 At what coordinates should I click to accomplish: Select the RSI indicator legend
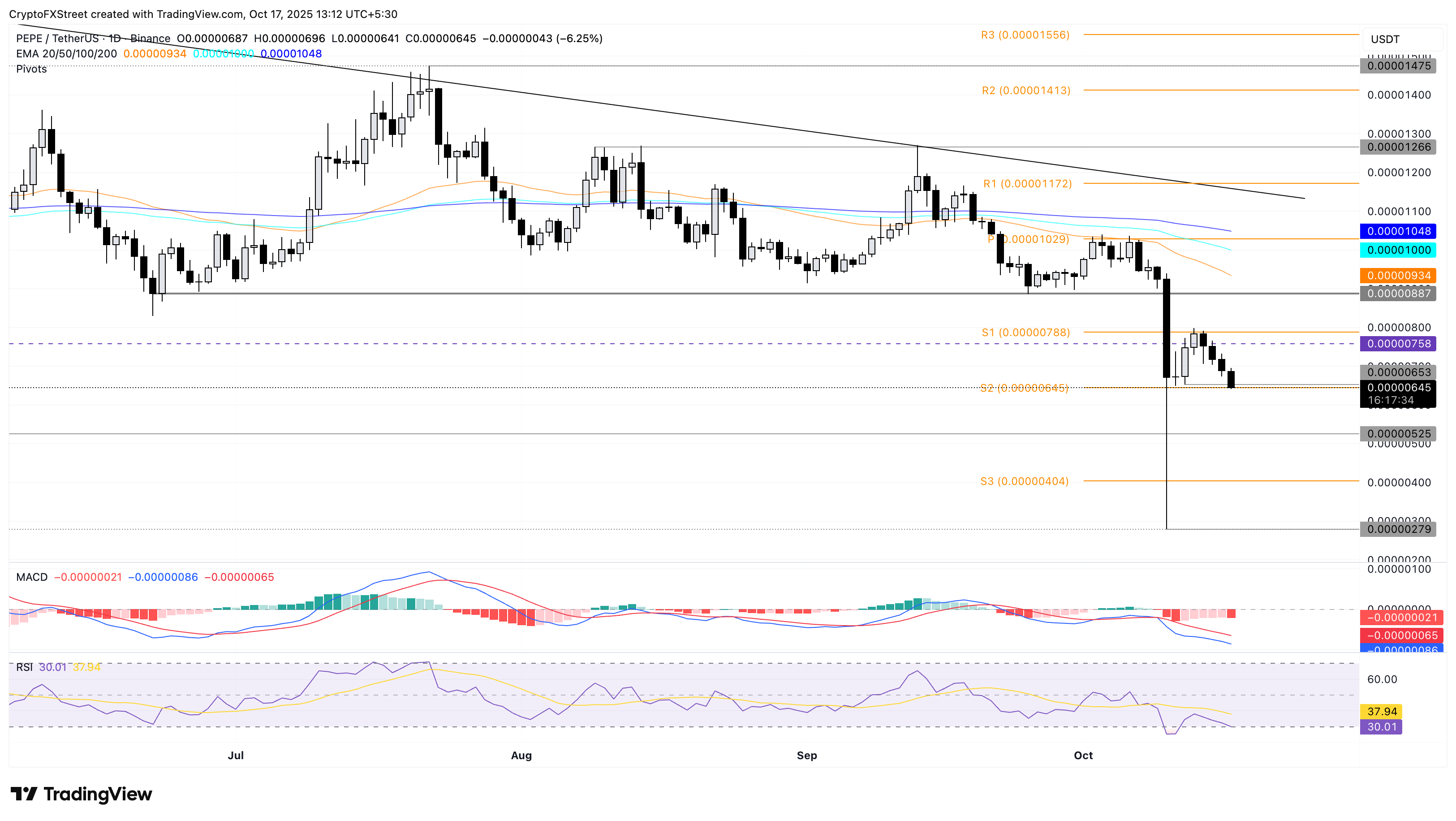click(x=24, y=667)
